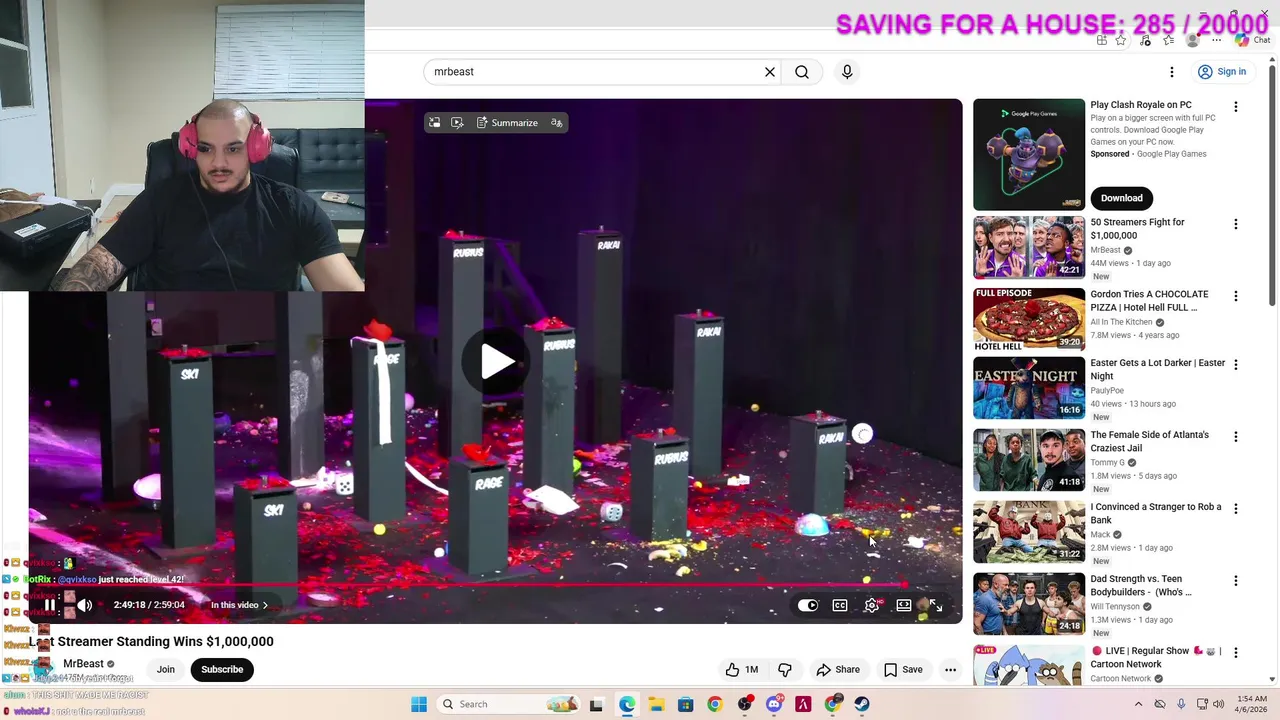Join the MrBeast channel membership

[166, 670]
